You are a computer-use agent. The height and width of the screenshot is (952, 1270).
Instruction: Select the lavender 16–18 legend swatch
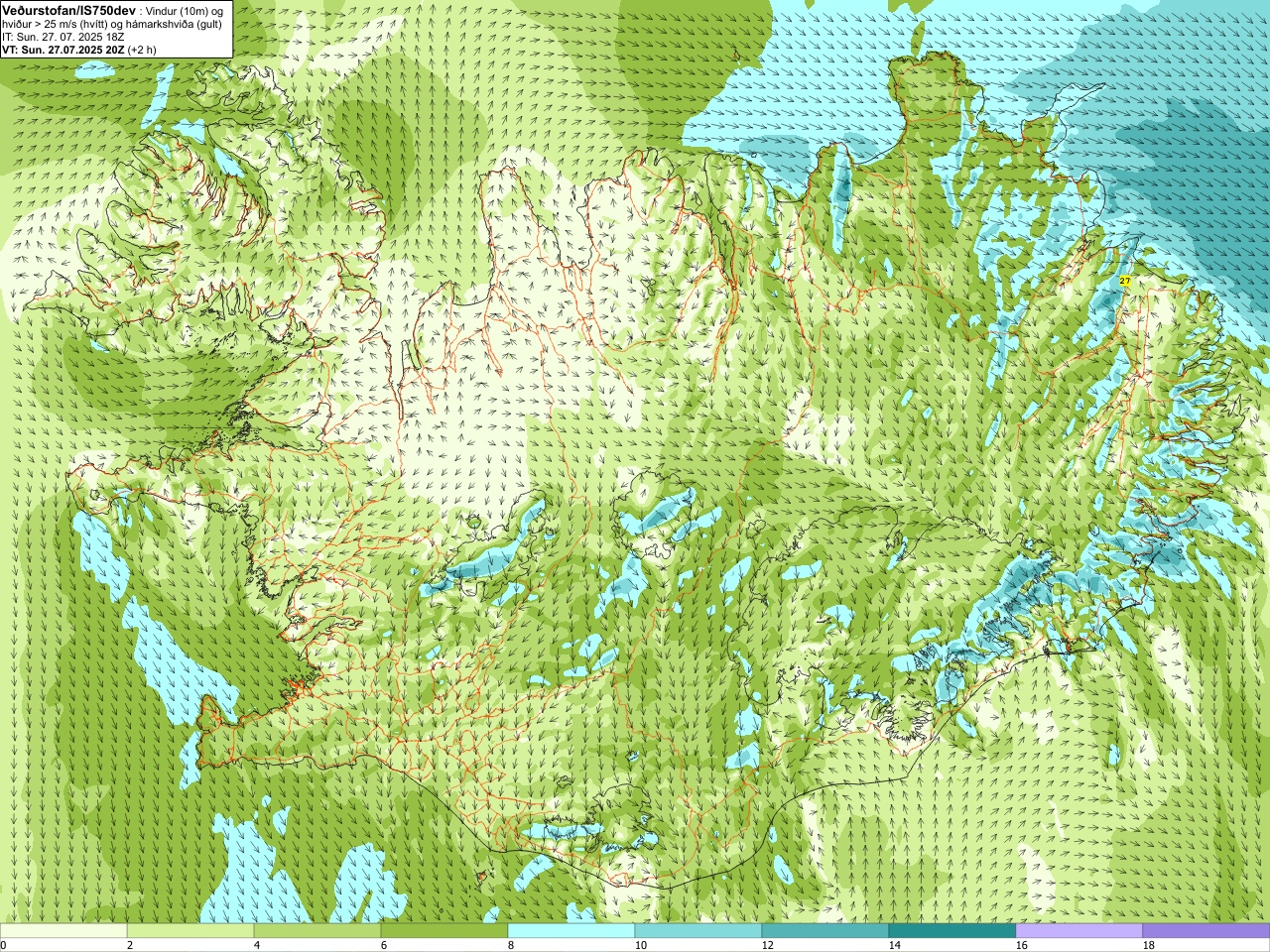tap(1079, 931)
